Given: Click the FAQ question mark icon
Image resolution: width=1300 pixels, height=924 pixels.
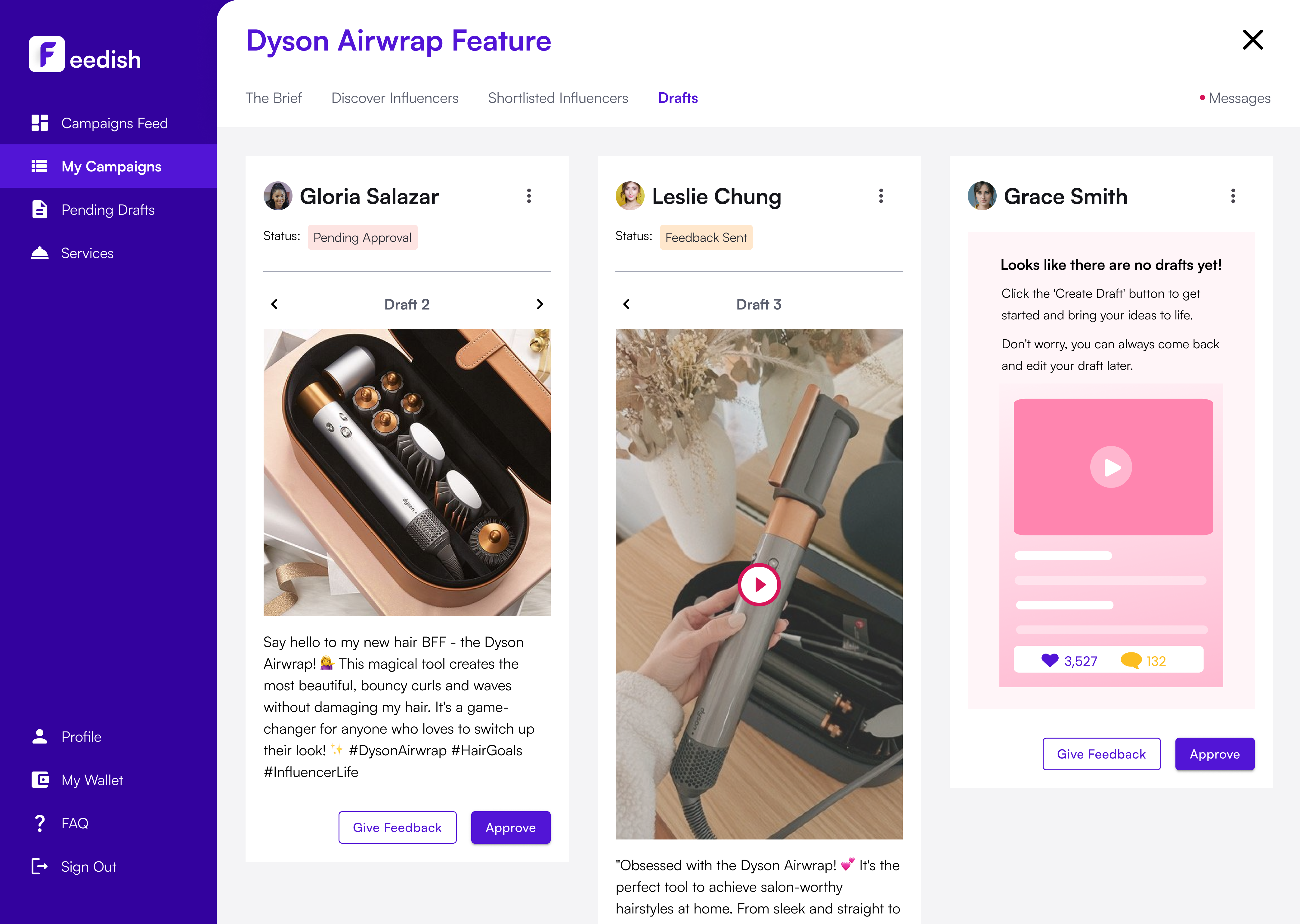Looking at the screenshot, I should pos(39,823).
